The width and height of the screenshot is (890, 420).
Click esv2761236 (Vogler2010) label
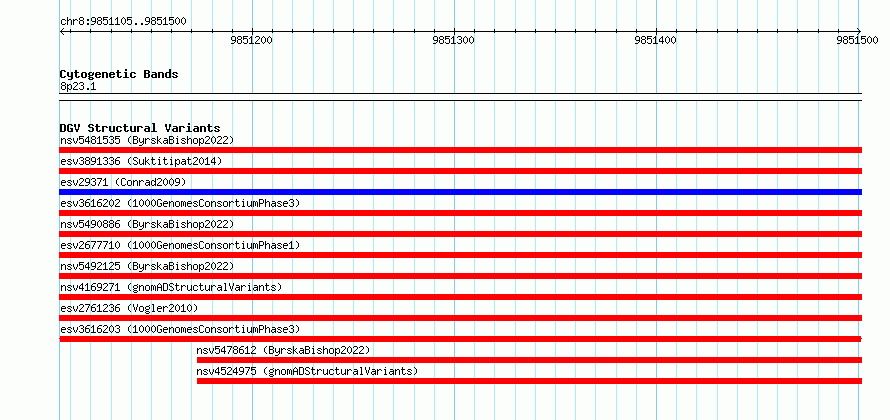point(129,308)
